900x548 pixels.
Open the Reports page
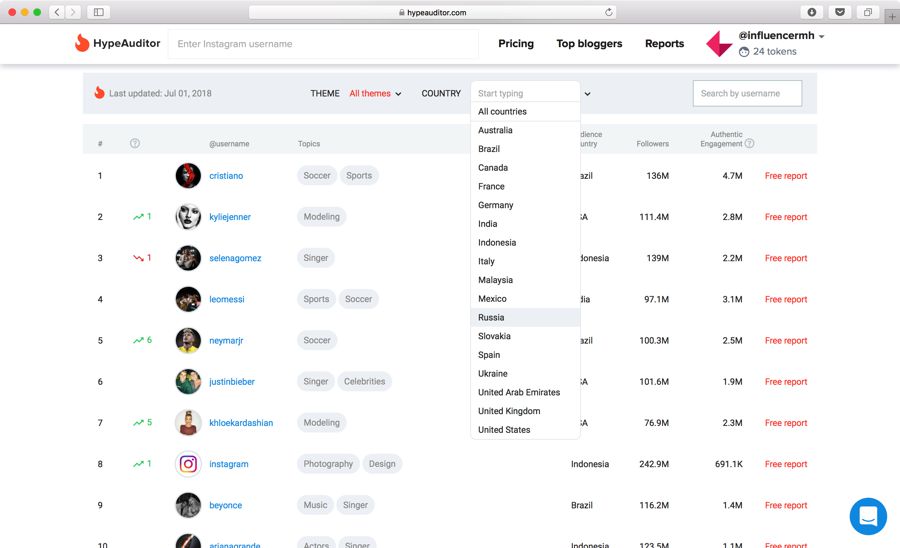tap(664, 44)
